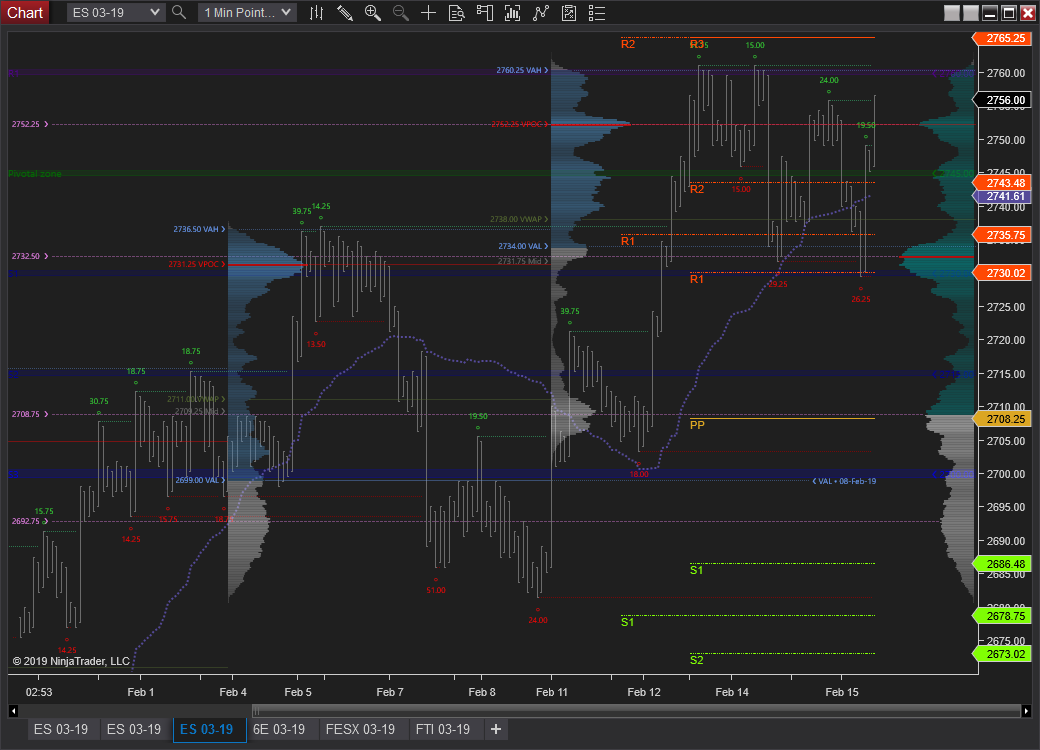Image resolution: width=1040 pixels, height=750 pixels.
Task: Click the 2765.25 orange price marker
Action: [x=1002, y=38]
